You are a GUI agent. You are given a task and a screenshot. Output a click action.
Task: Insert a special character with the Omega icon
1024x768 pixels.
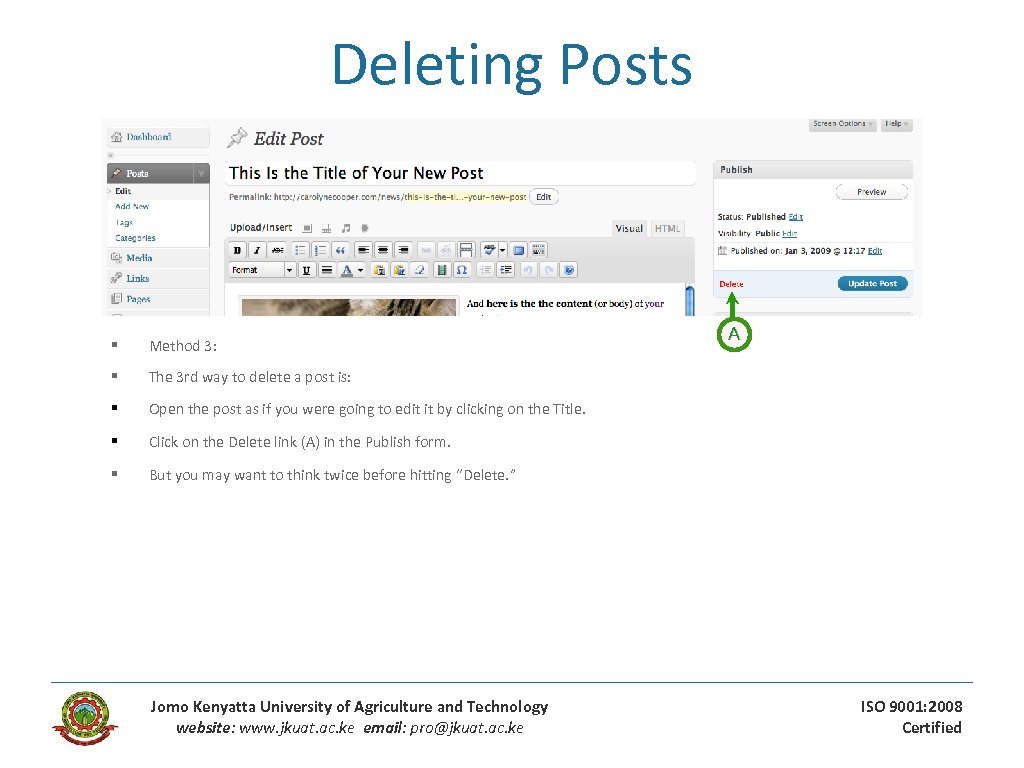[x=461, y=269]
